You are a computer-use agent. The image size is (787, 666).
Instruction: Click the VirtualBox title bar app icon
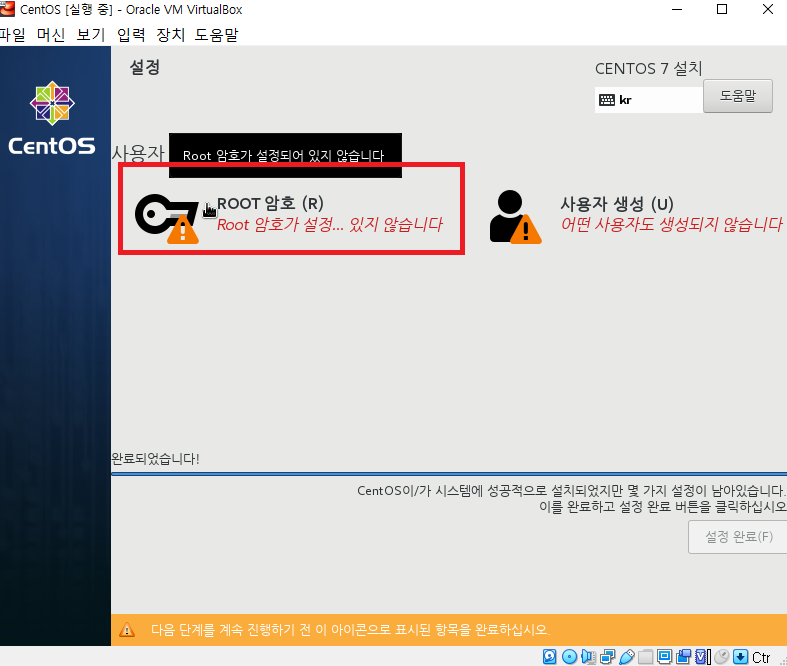point(8,9)
